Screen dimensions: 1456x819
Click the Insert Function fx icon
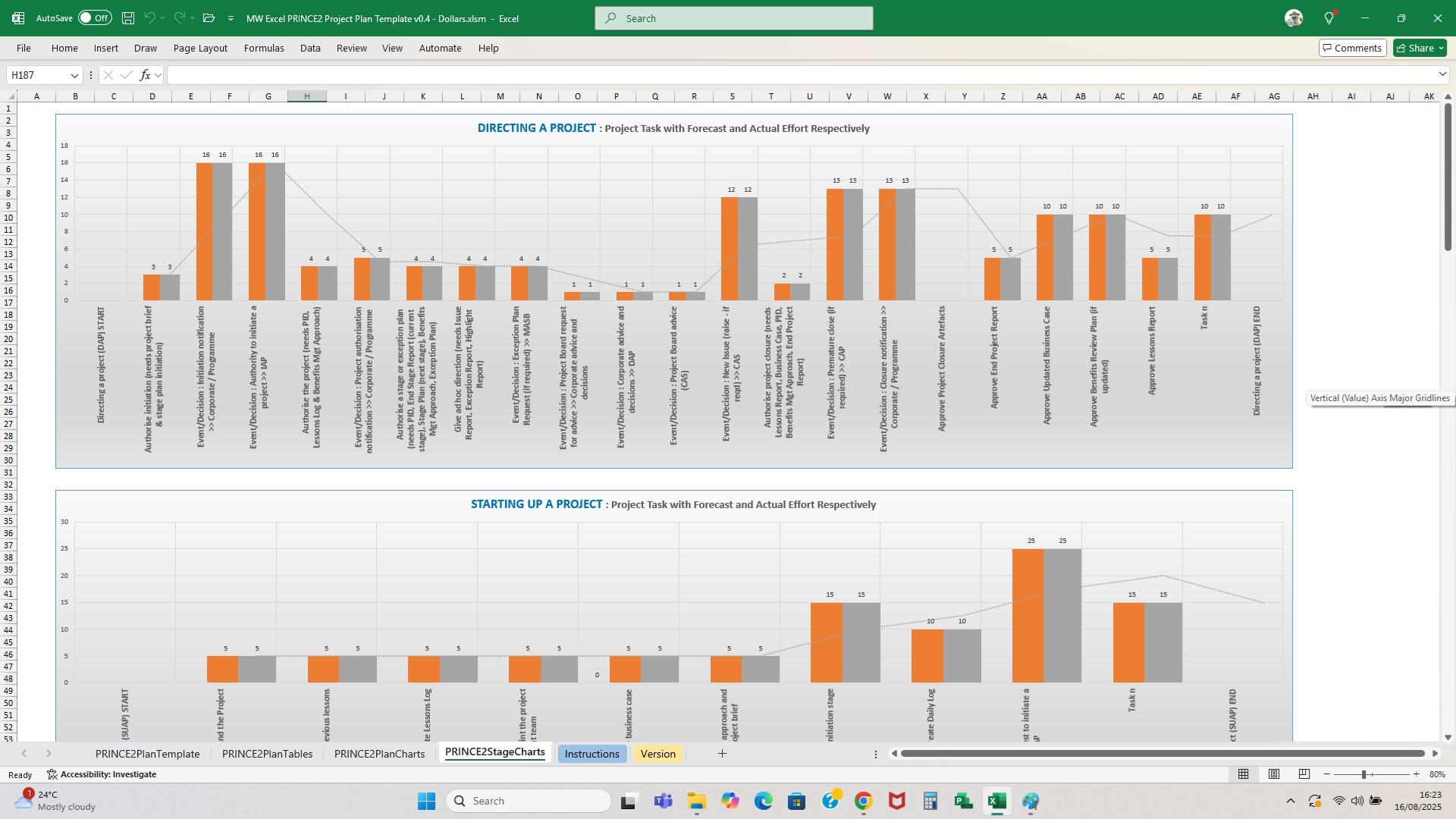coord(145,75)
